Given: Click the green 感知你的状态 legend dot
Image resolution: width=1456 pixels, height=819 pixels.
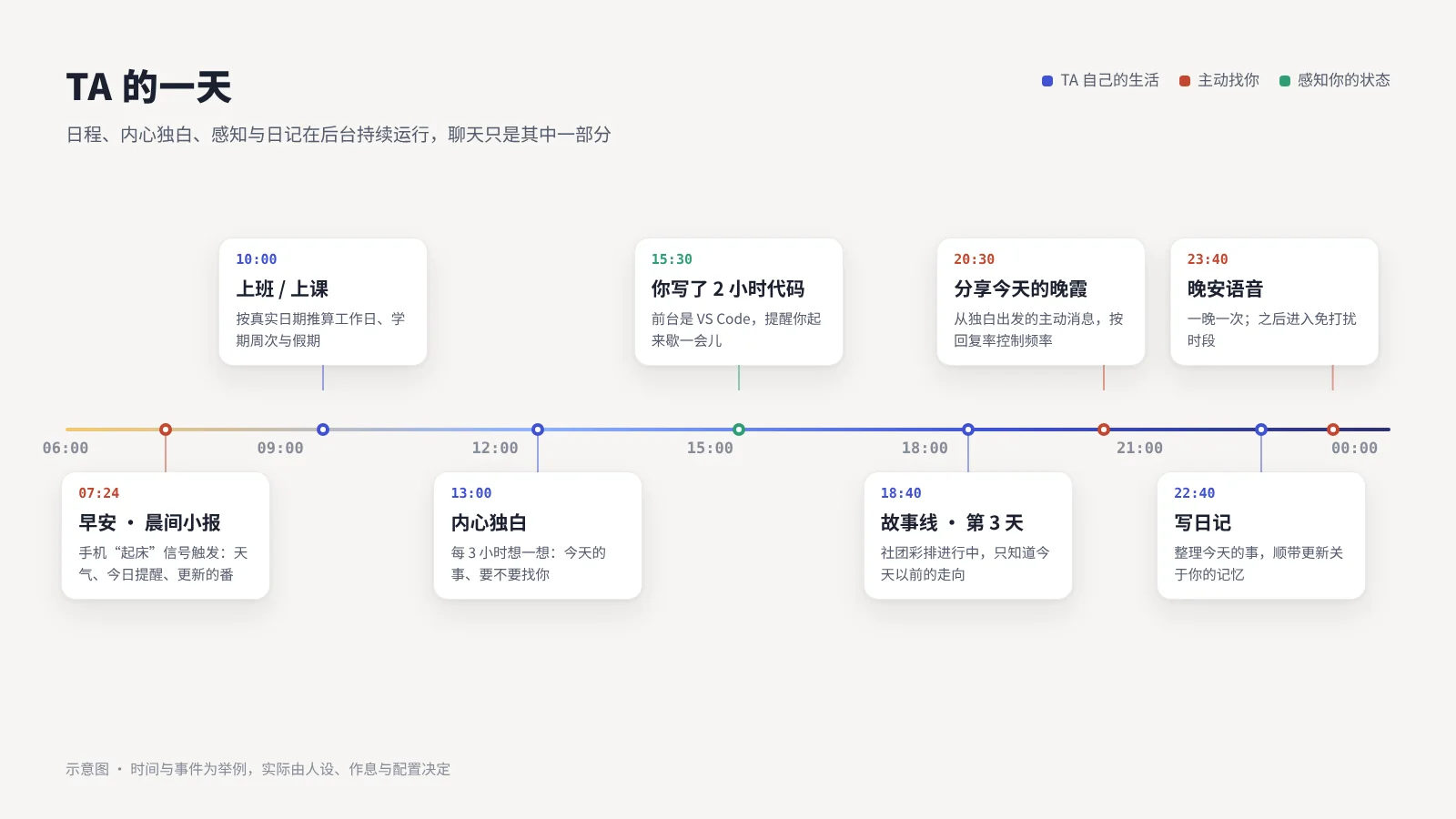Looking at the screenshot, I should pos(1285,81).
